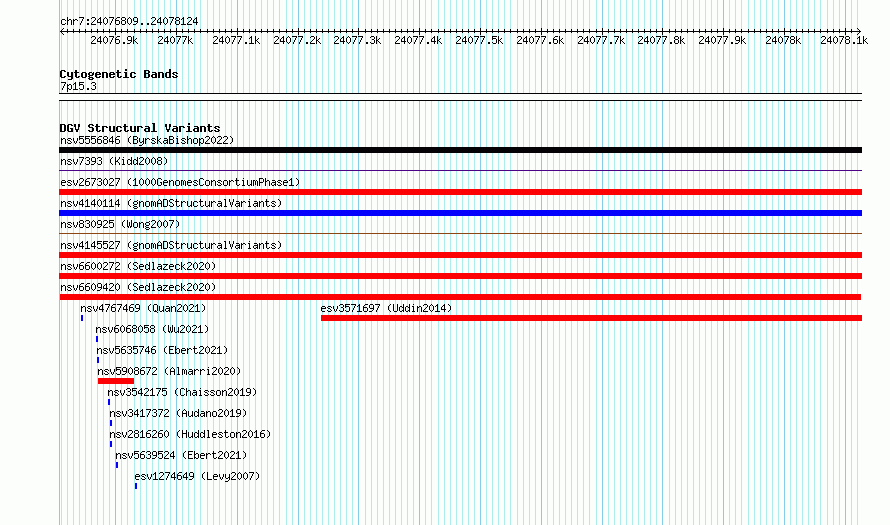
Task: Click the nsv3542175 (Chaisson2019) label
Action: (182, 392)
